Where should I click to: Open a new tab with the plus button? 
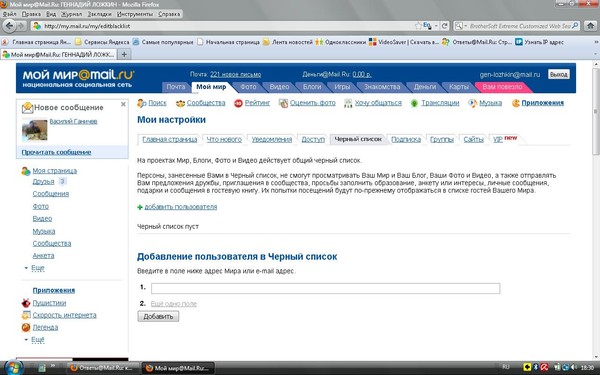pyautogui.click(x=124, y=54)
